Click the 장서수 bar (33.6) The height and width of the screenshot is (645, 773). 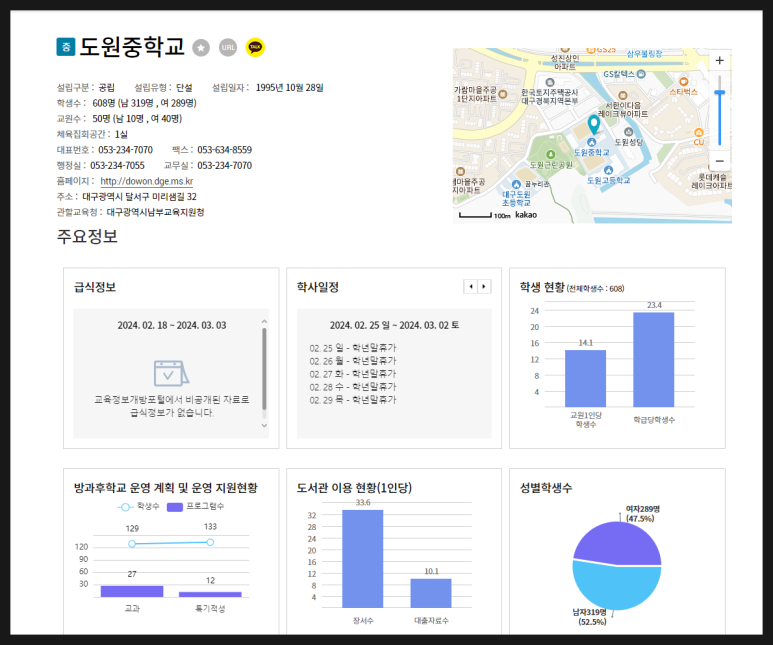[x=362, y=559]
